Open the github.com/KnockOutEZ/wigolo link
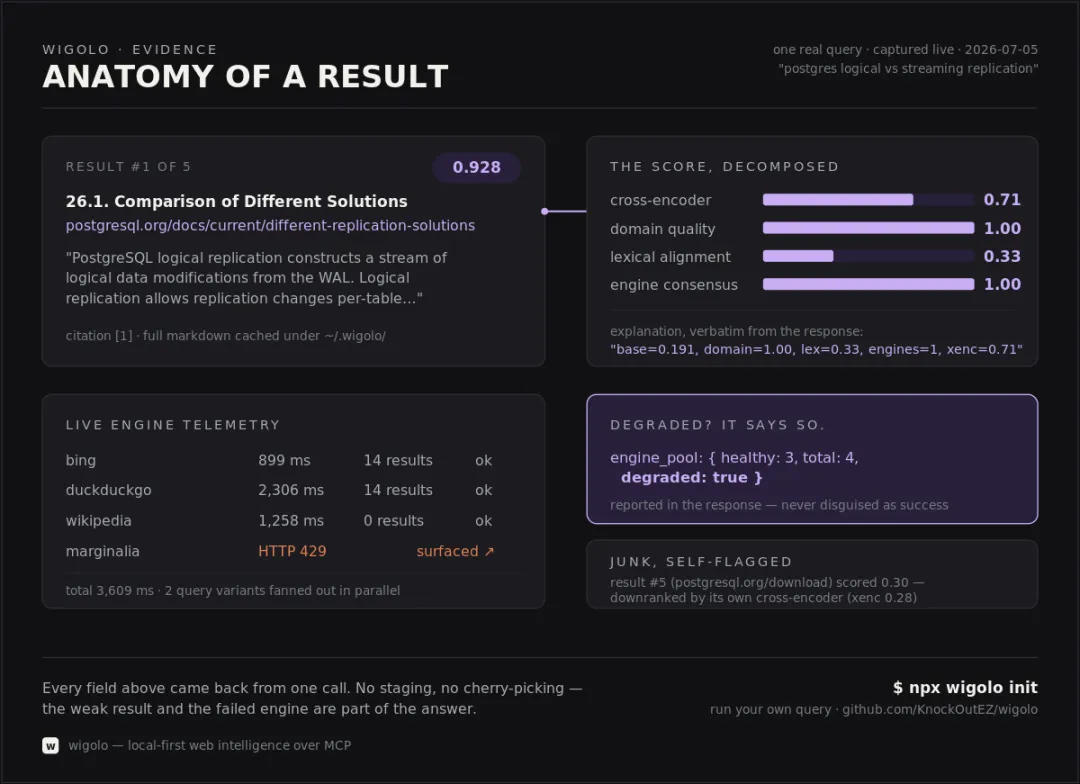Image resolution: width=1080 pixels, height=784 pixels. pos(939,710)
